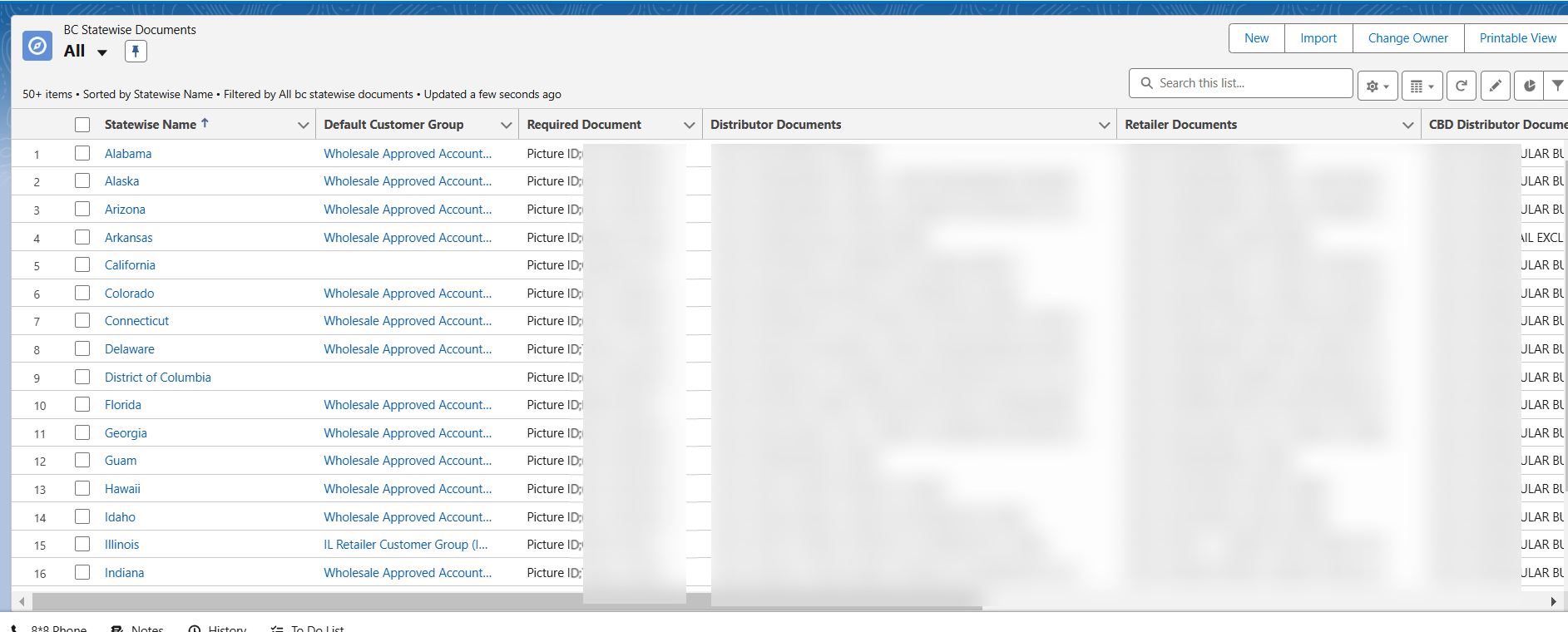Toggle Statewise Name sort arrow
Viewport: 1568px width, 632px height.
point(205,123)
